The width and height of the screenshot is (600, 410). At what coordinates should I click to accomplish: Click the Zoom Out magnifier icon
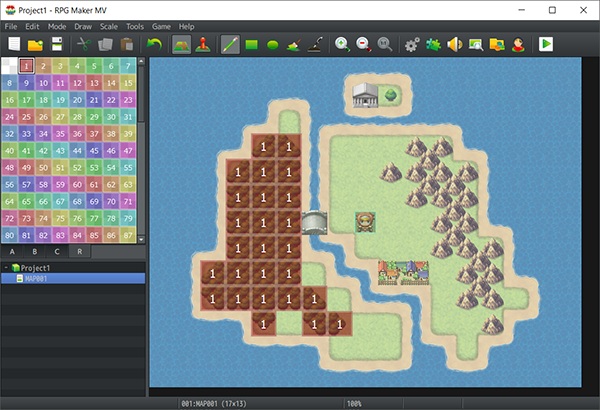(364, 44)
